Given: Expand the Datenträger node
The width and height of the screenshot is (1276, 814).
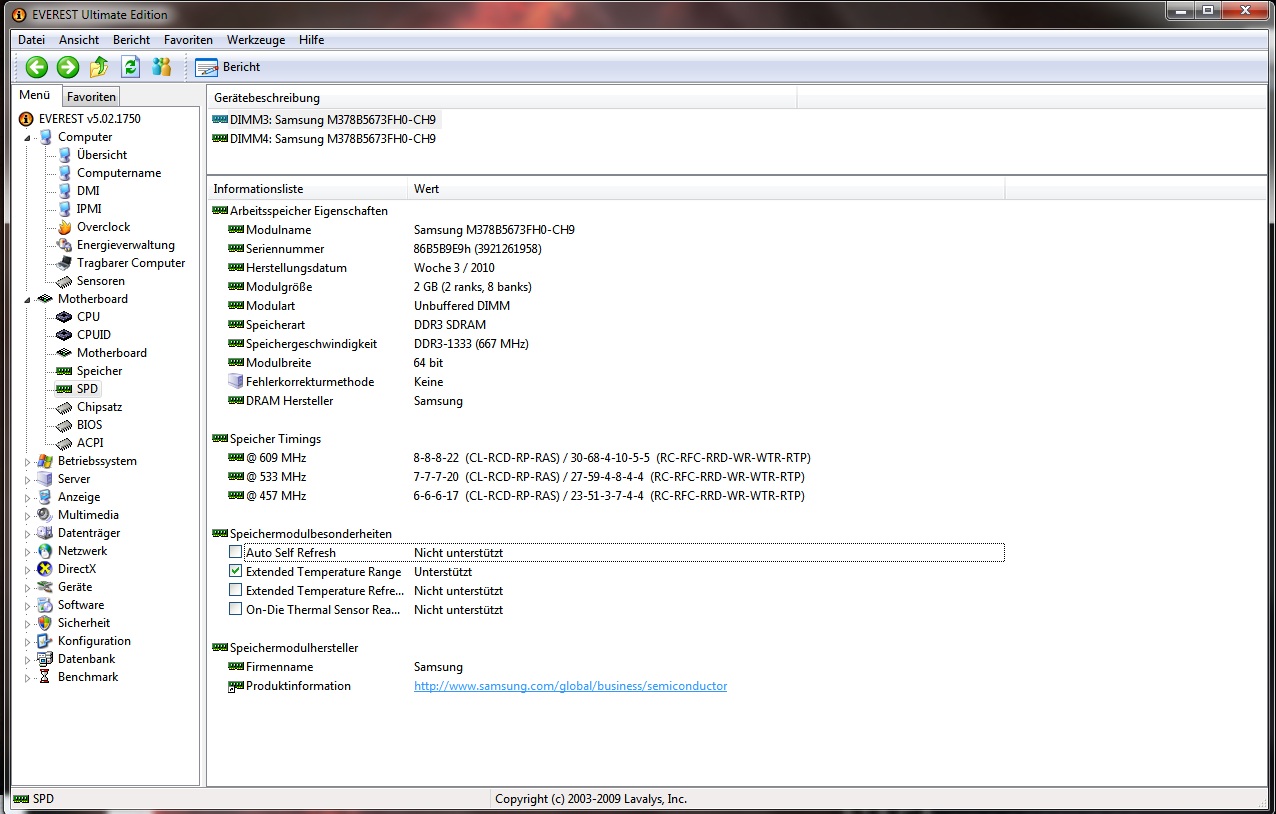Looking at the screenshot, I should [x=27, y=533].
